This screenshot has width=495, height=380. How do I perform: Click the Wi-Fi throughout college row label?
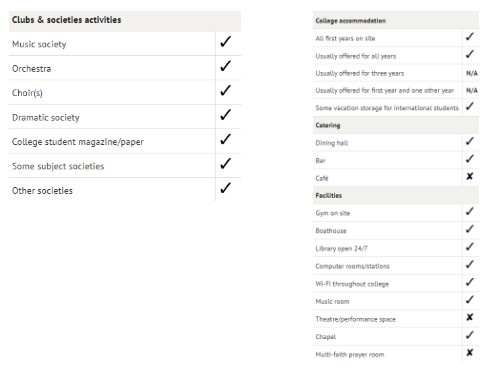tap(352, 284)
